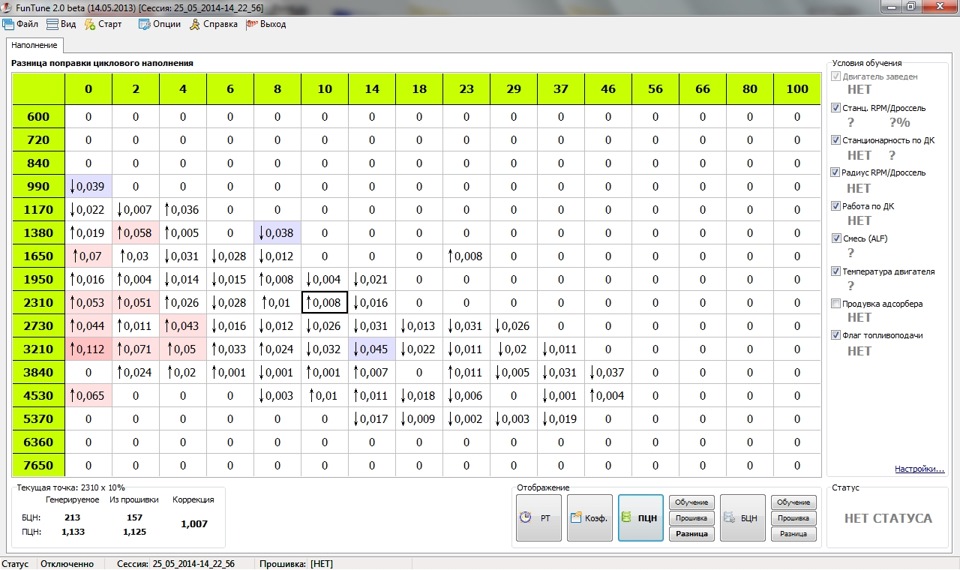Select the БЦН display button
Viewport: 960px width, 570px height.
pos(743,518)
